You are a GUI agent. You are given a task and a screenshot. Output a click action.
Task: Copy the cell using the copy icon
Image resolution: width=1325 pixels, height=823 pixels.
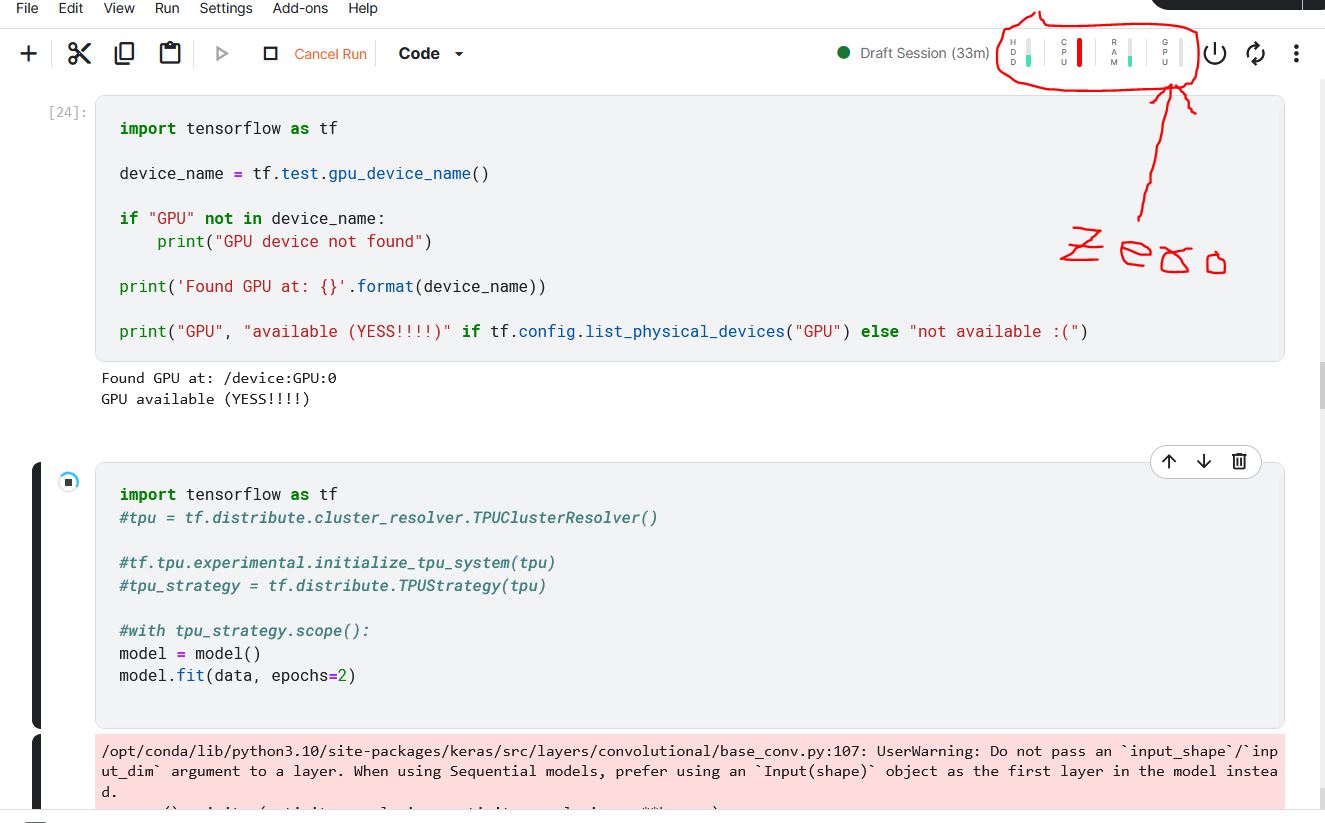pos(125,54)
